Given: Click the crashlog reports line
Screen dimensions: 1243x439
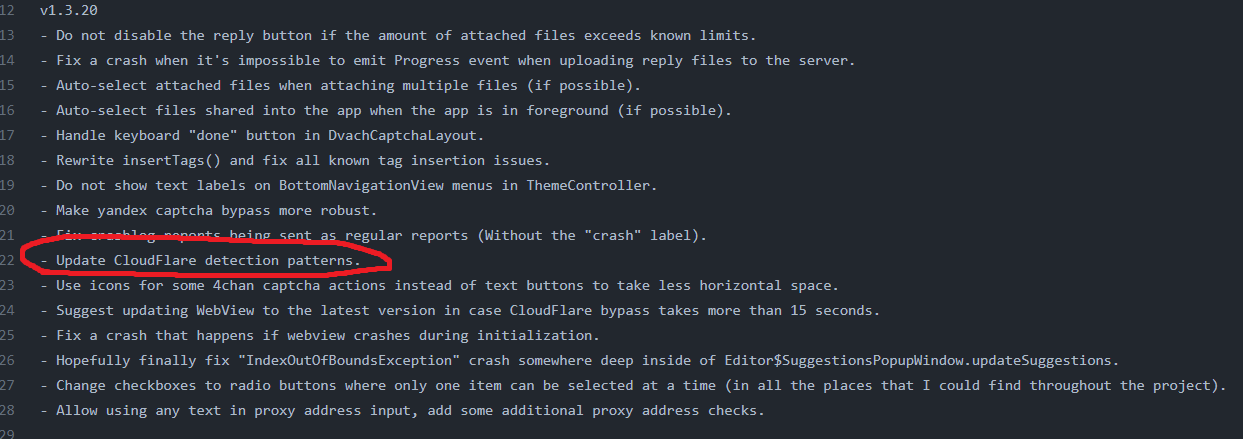Looking at the screenshot, I should 373,235.
